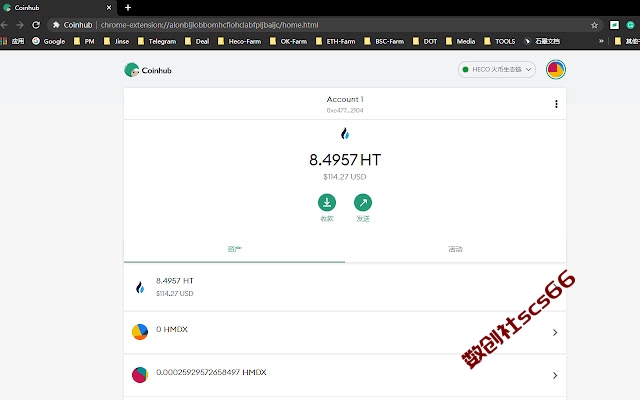The width and height of the screenshot is (640, 400).
Task: Switch to the Activity tab
Action: pyautogui.click(x=456, y=249)
